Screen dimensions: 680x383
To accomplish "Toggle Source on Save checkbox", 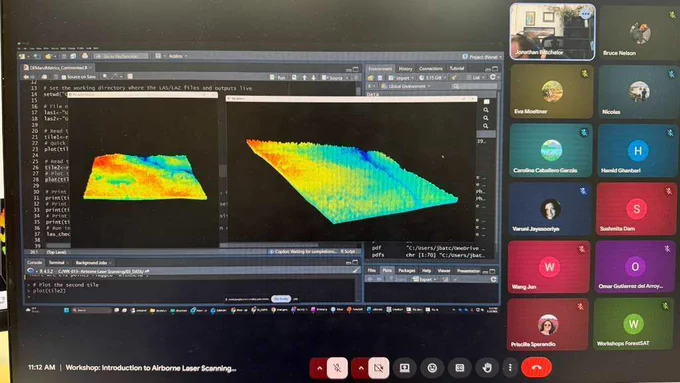I will point(64,77).
